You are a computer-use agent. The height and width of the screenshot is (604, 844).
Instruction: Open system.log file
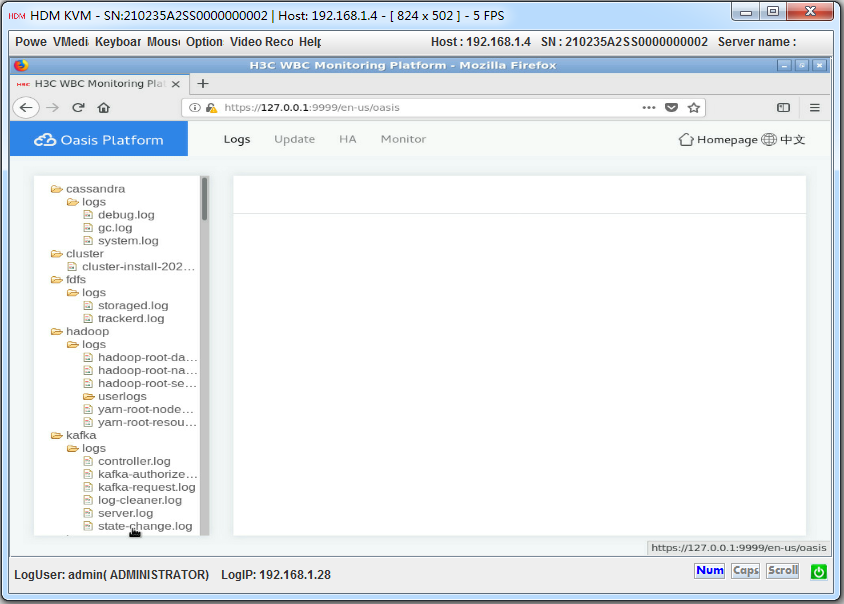click(x=128, y=241)
